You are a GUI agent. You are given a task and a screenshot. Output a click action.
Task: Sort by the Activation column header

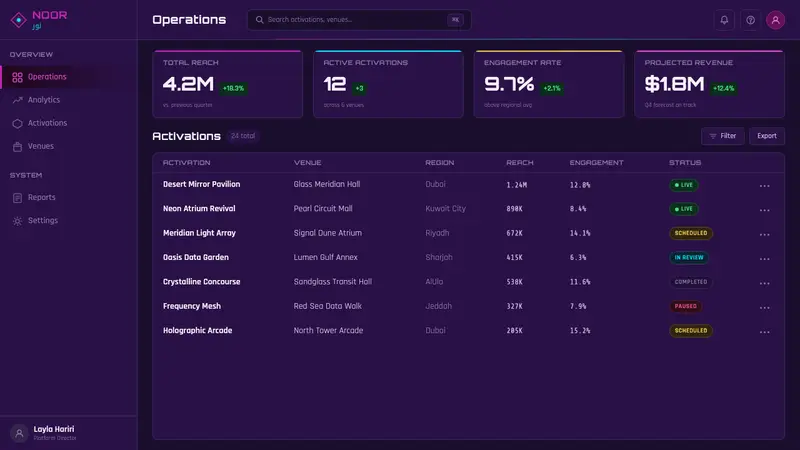(x=186, y=163)
